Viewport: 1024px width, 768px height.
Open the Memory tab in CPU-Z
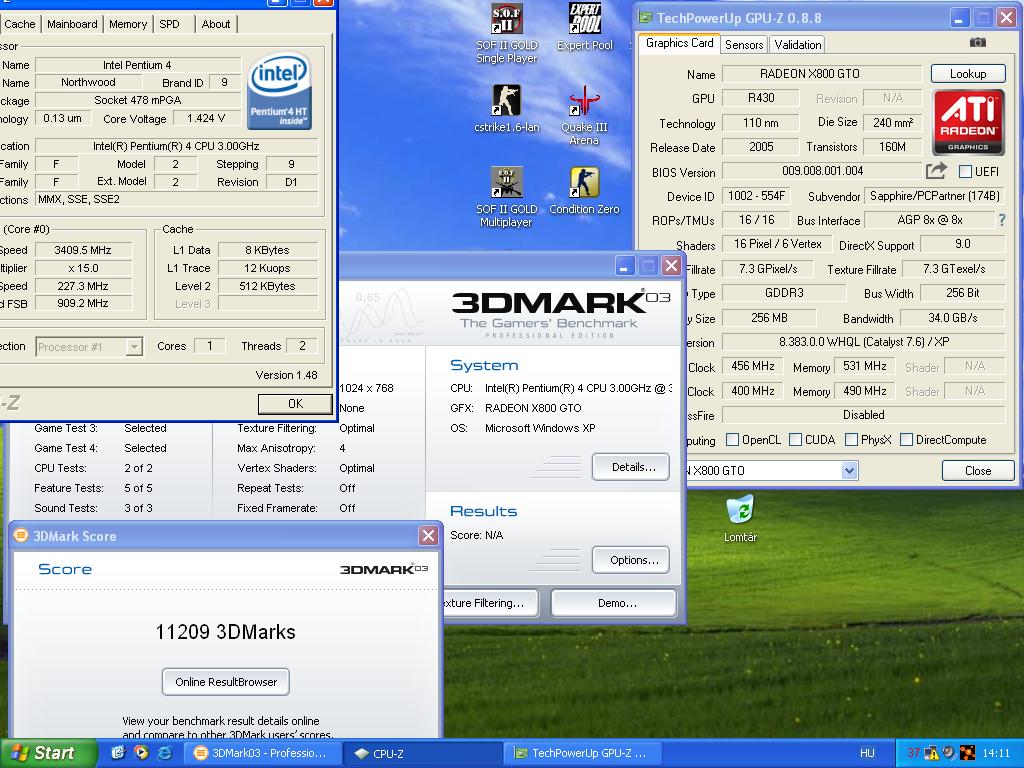[x=128, y=24]
